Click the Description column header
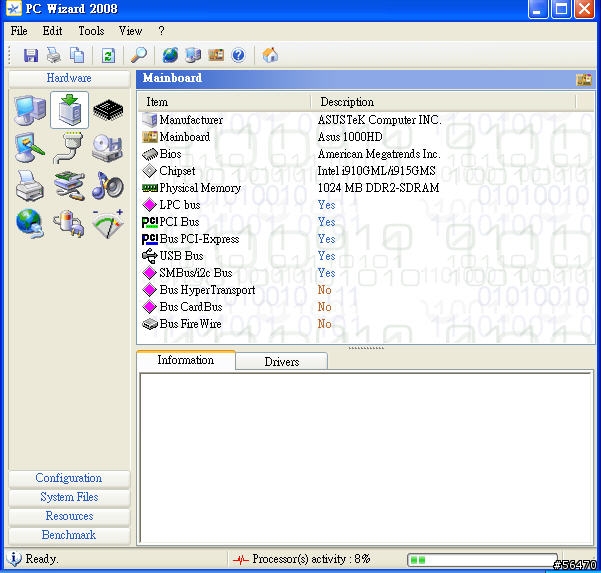The width and height of the screenshot is (601, 573). coord(443,102)
